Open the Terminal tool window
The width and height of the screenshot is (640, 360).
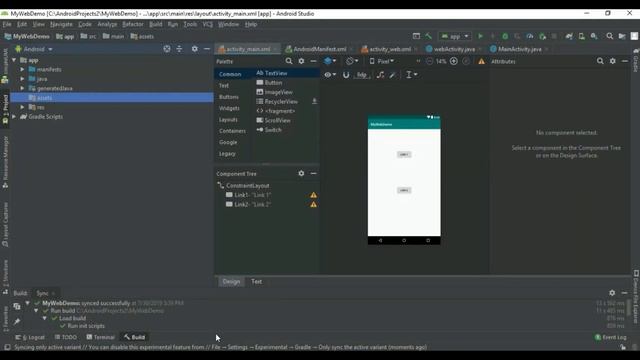coord(100,337)
